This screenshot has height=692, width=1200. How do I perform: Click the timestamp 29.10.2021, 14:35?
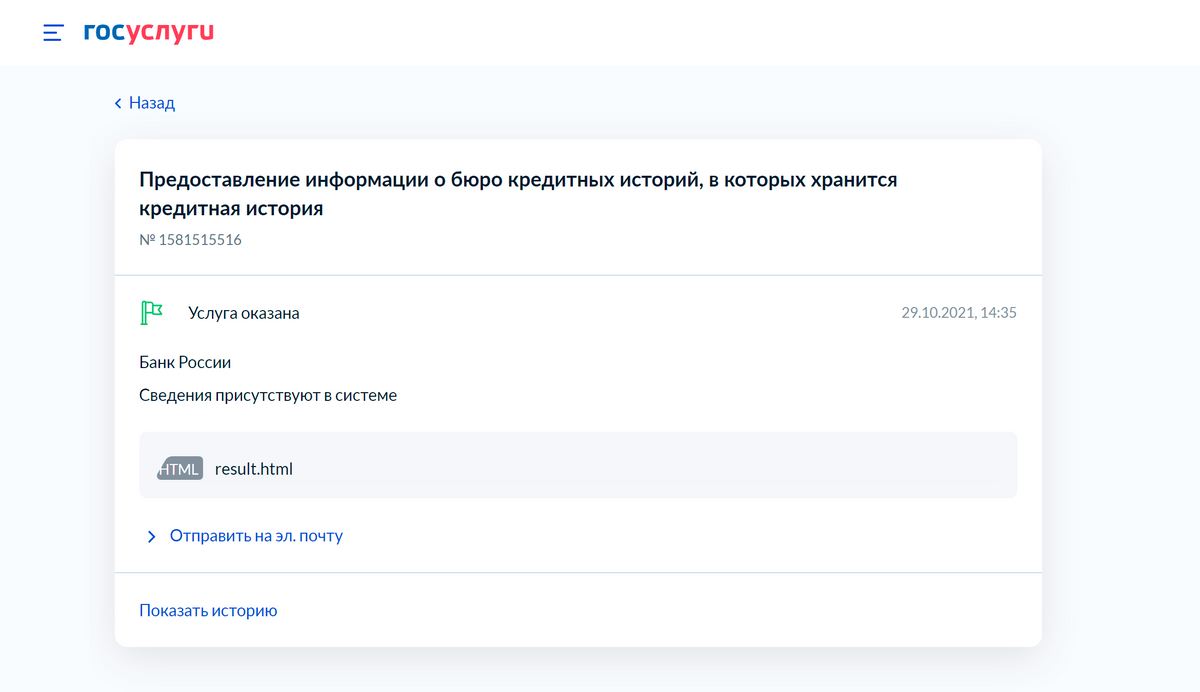959,313
